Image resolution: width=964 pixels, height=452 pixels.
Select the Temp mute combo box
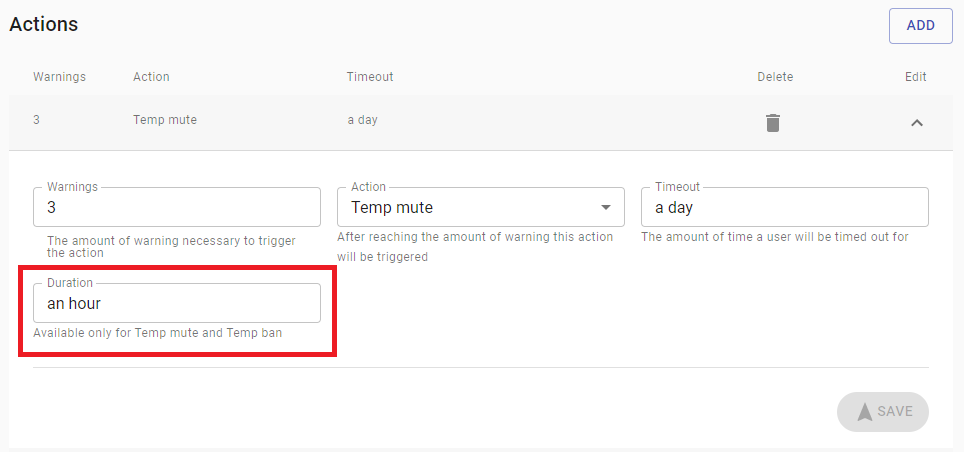click(x=481, y=207)
